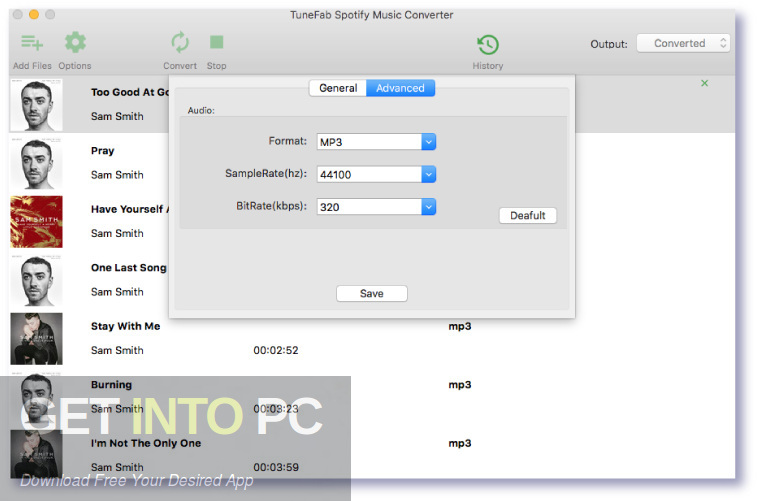
Task: Click the Deafult button
Action: tap(527, 215)
